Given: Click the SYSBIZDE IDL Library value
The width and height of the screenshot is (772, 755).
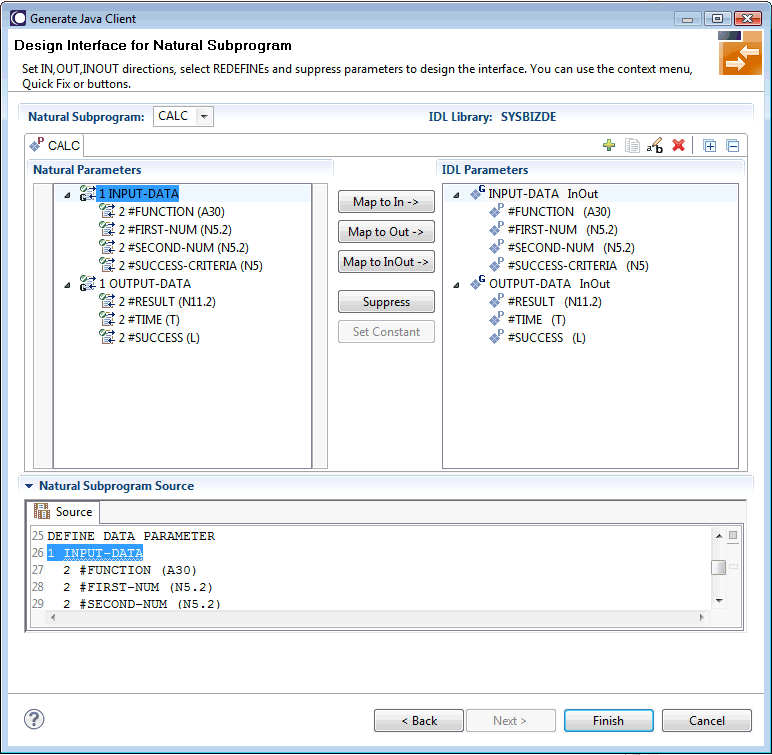Looking at the screenshot, I should point(528,117).
